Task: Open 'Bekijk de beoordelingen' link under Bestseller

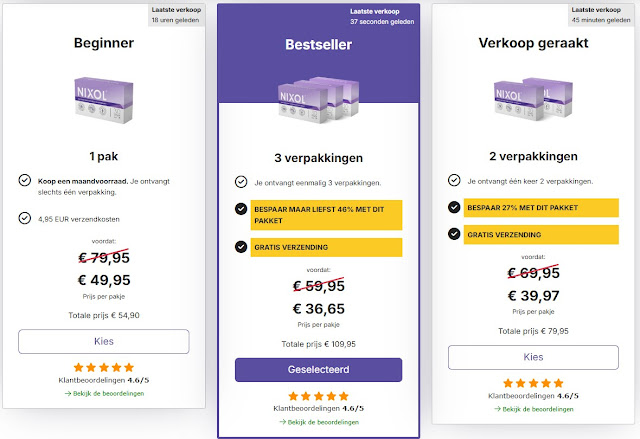Action: coord(318,421)
